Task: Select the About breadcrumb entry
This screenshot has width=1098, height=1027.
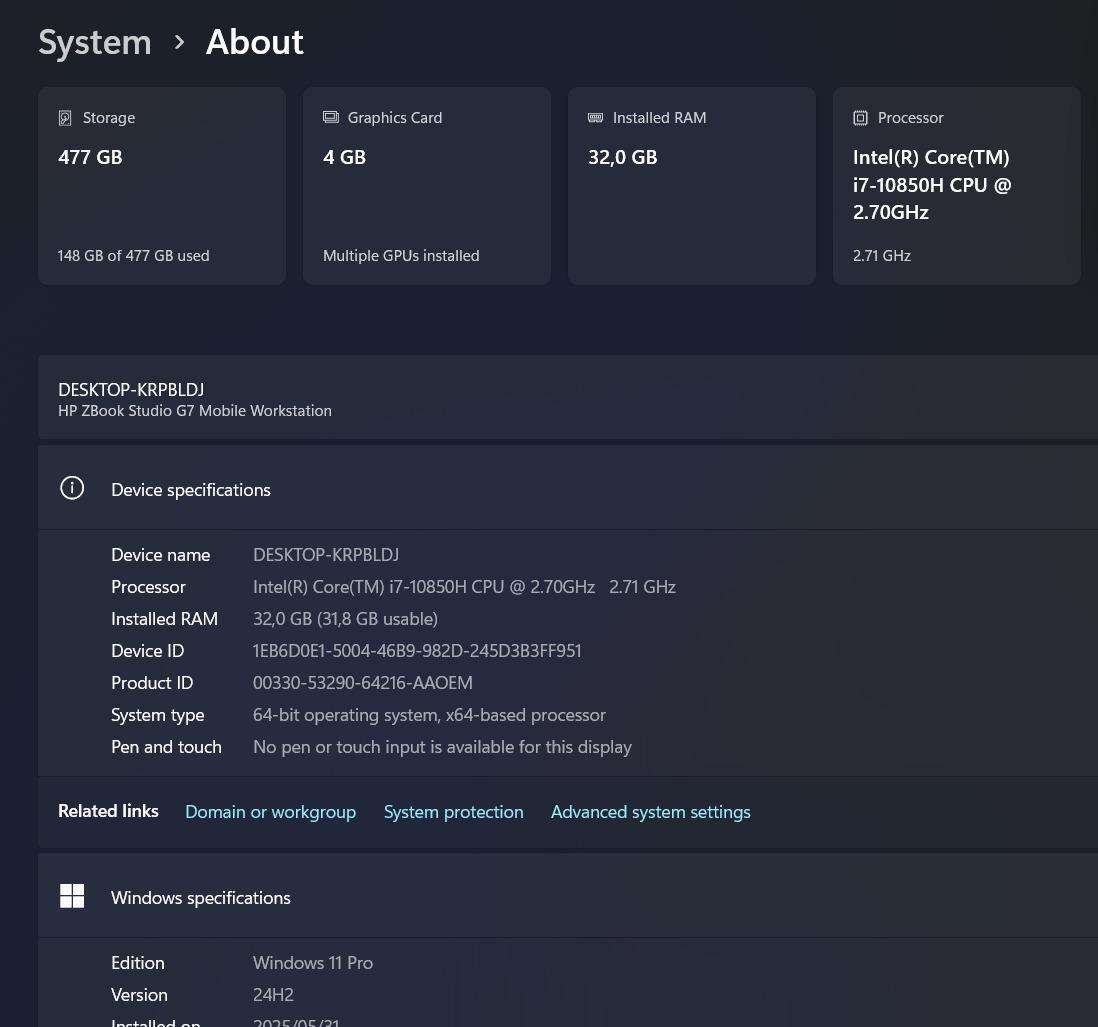Action: point(254,42)
